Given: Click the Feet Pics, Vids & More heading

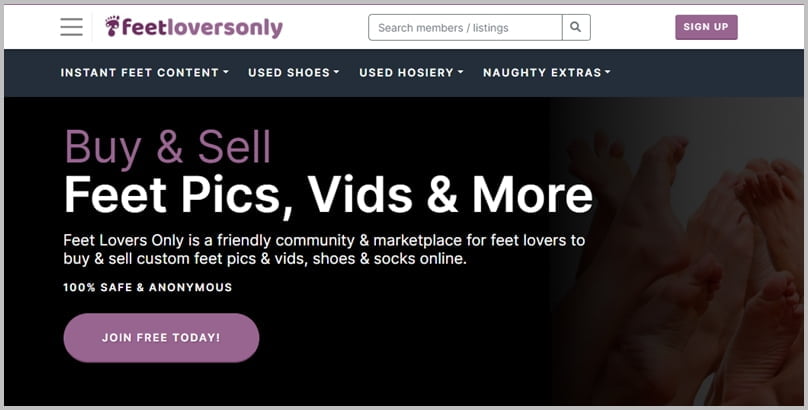Looking at the screenshot, I should tap(328, 195).
